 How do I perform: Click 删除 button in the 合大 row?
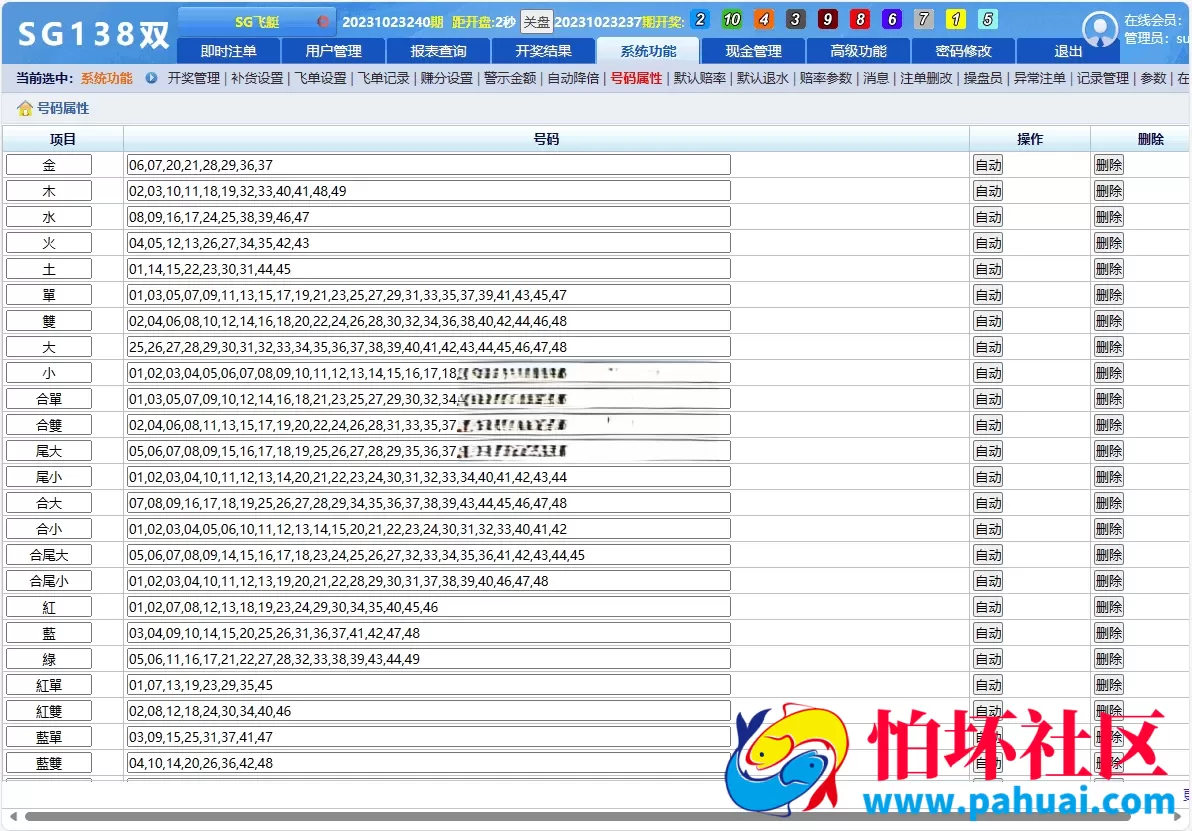(1108, 503)
